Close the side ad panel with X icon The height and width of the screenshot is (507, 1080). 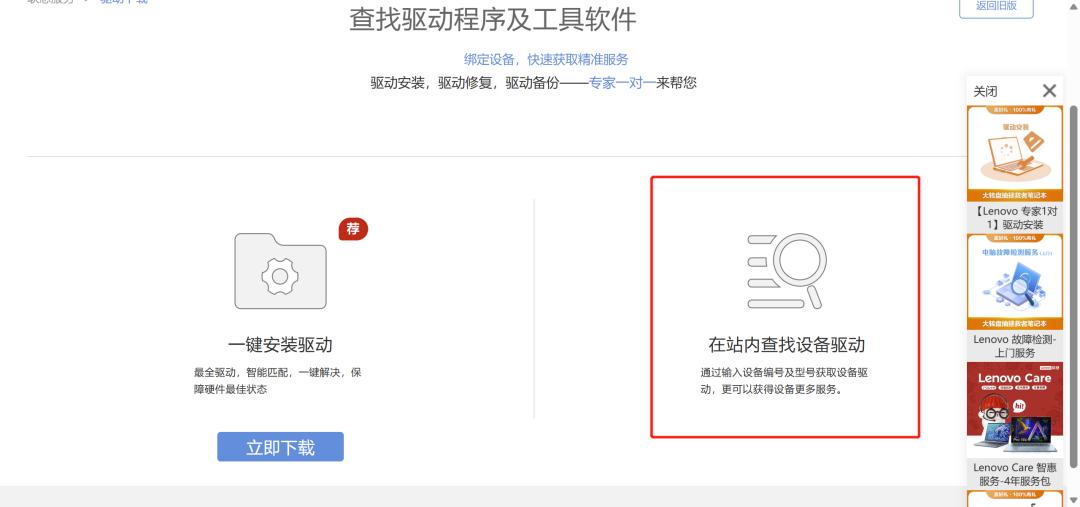(1049, 90)
